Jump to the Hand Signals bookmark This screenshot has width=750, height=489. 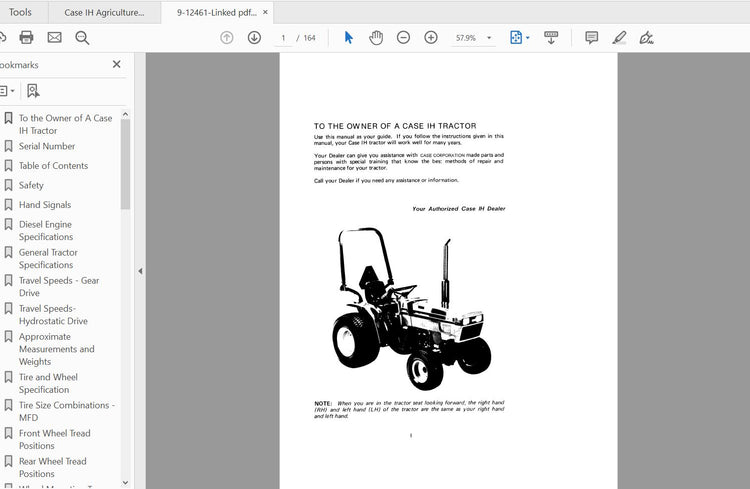45,205
